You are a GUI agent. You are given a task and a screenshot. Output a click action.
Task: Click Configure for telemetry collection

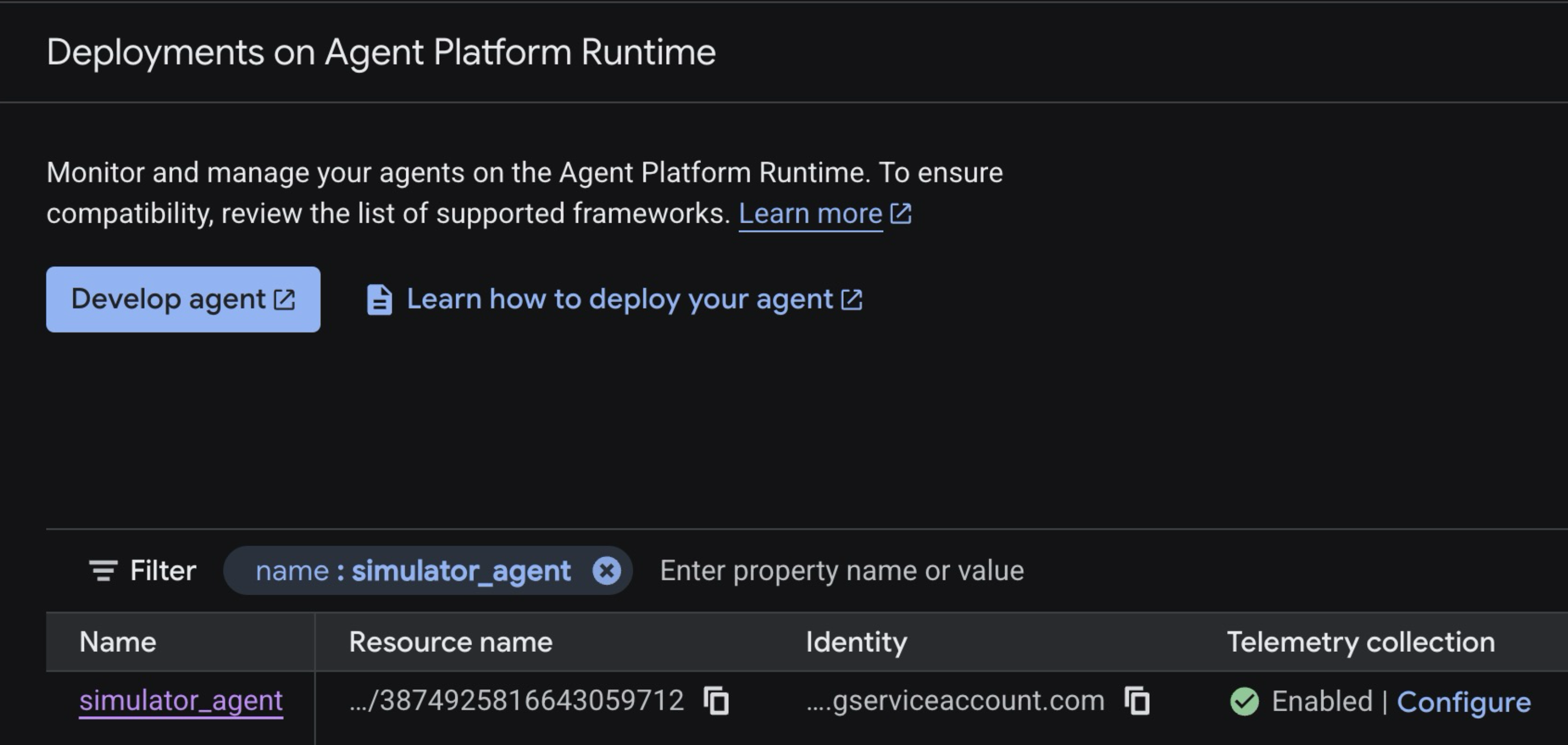1463,702
